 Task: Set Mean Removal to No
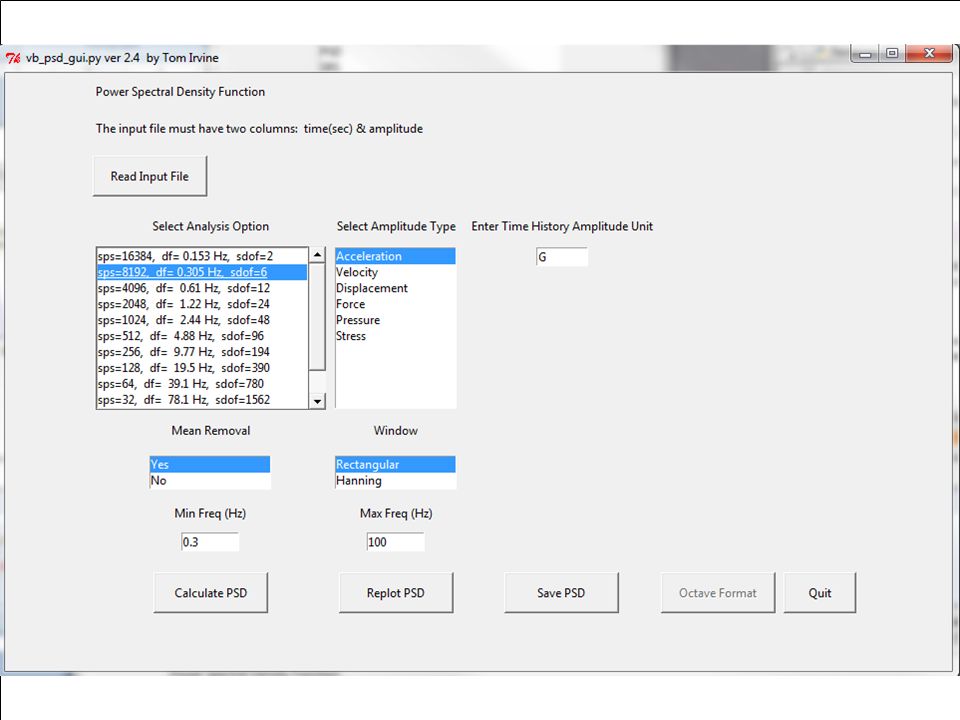(210, 480)
